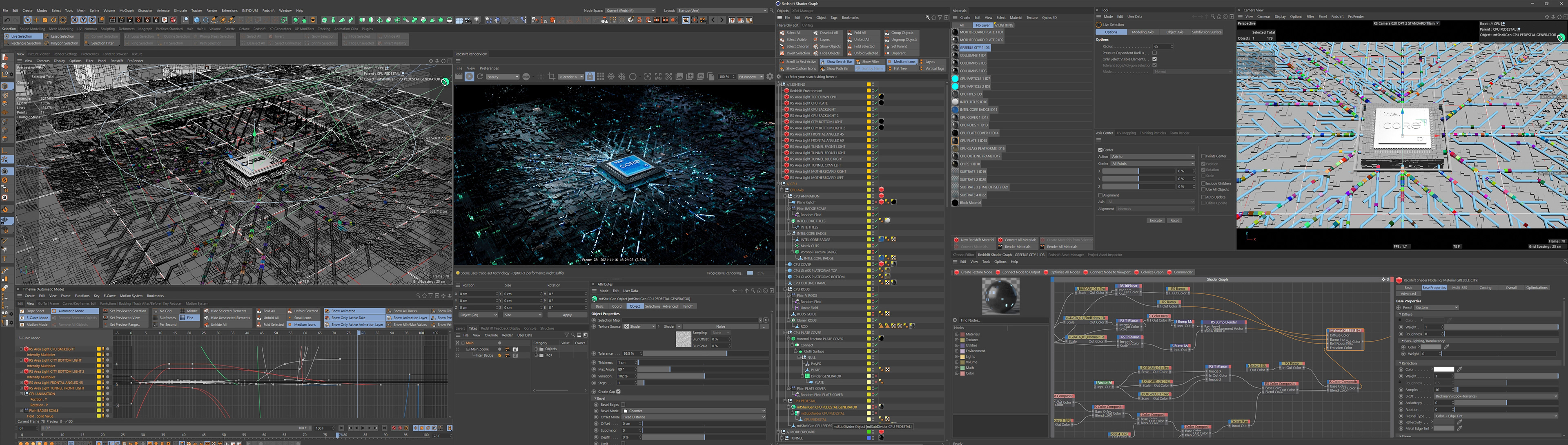Viewport: 1568px width, 445px height.
Task: Open the Action Axis to dropdown
Action: pos(1152,157)
